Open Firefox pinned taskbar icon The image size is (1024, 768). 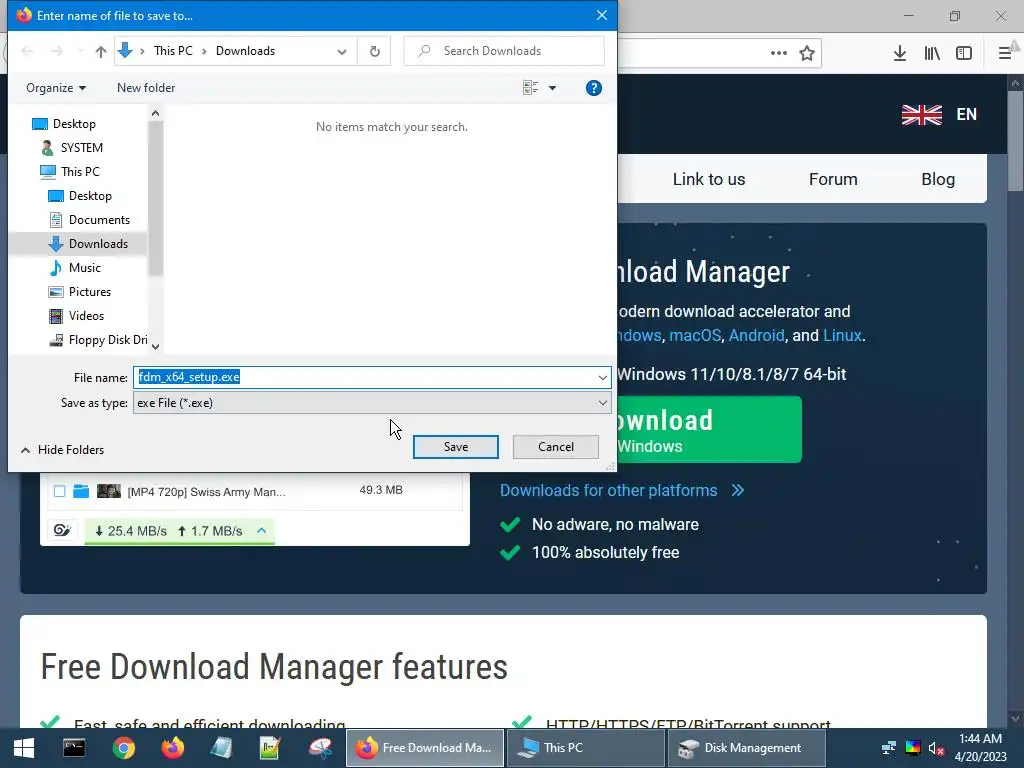tap(173, 748)
